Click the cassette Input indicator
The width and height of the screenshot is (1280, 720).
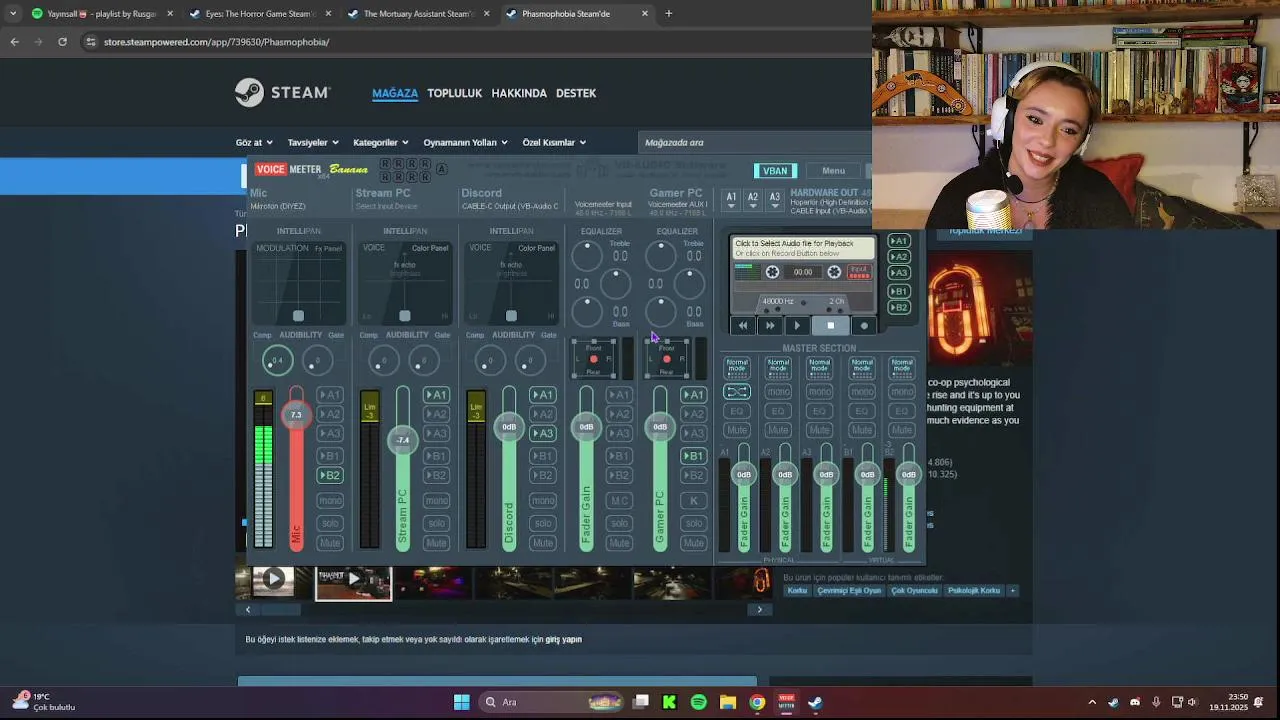858,272
